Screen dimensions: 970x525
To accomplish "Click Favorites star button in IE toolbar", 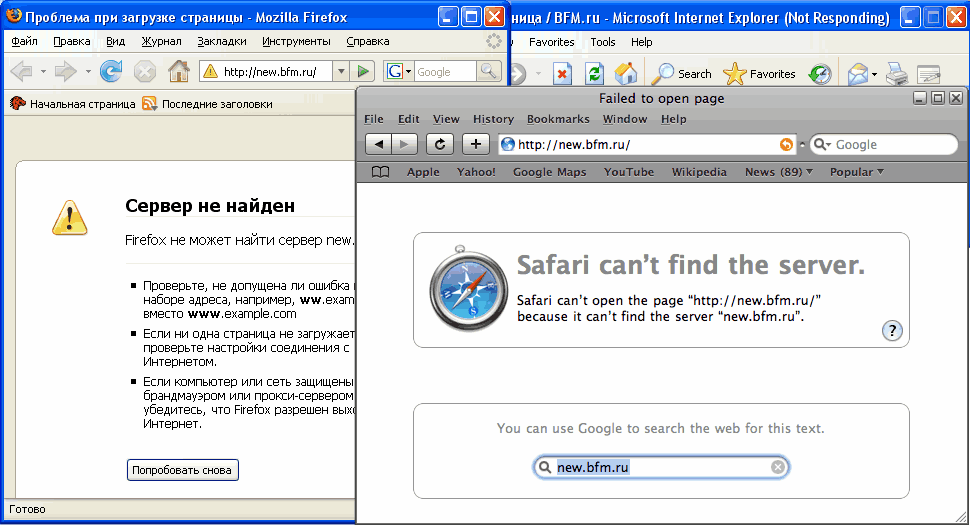I will [x=759, y=74].
